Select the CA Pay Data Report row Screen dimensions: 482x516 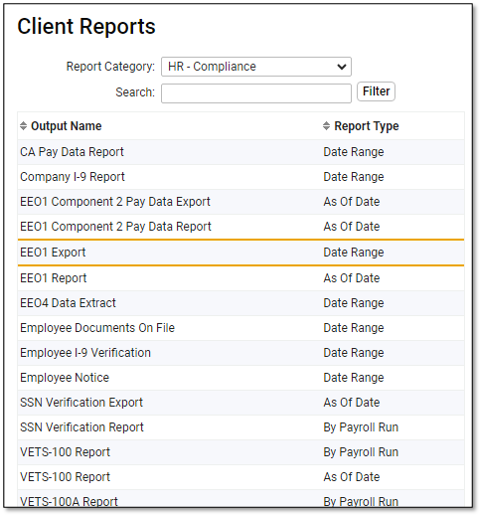coord(241,152)
